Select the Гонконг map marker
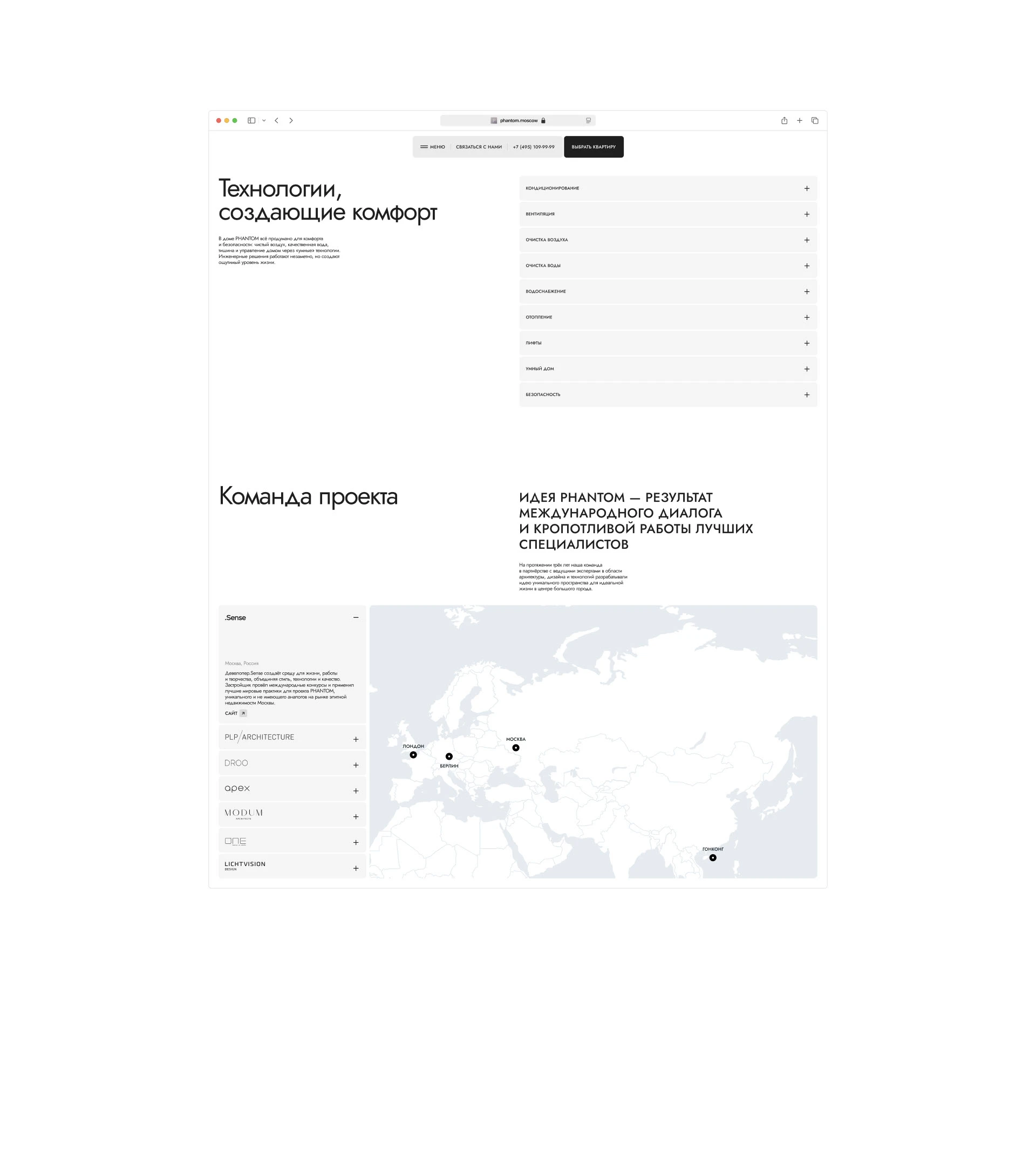The height and width of the screenshot is (1159, 1036). [713, 858]
